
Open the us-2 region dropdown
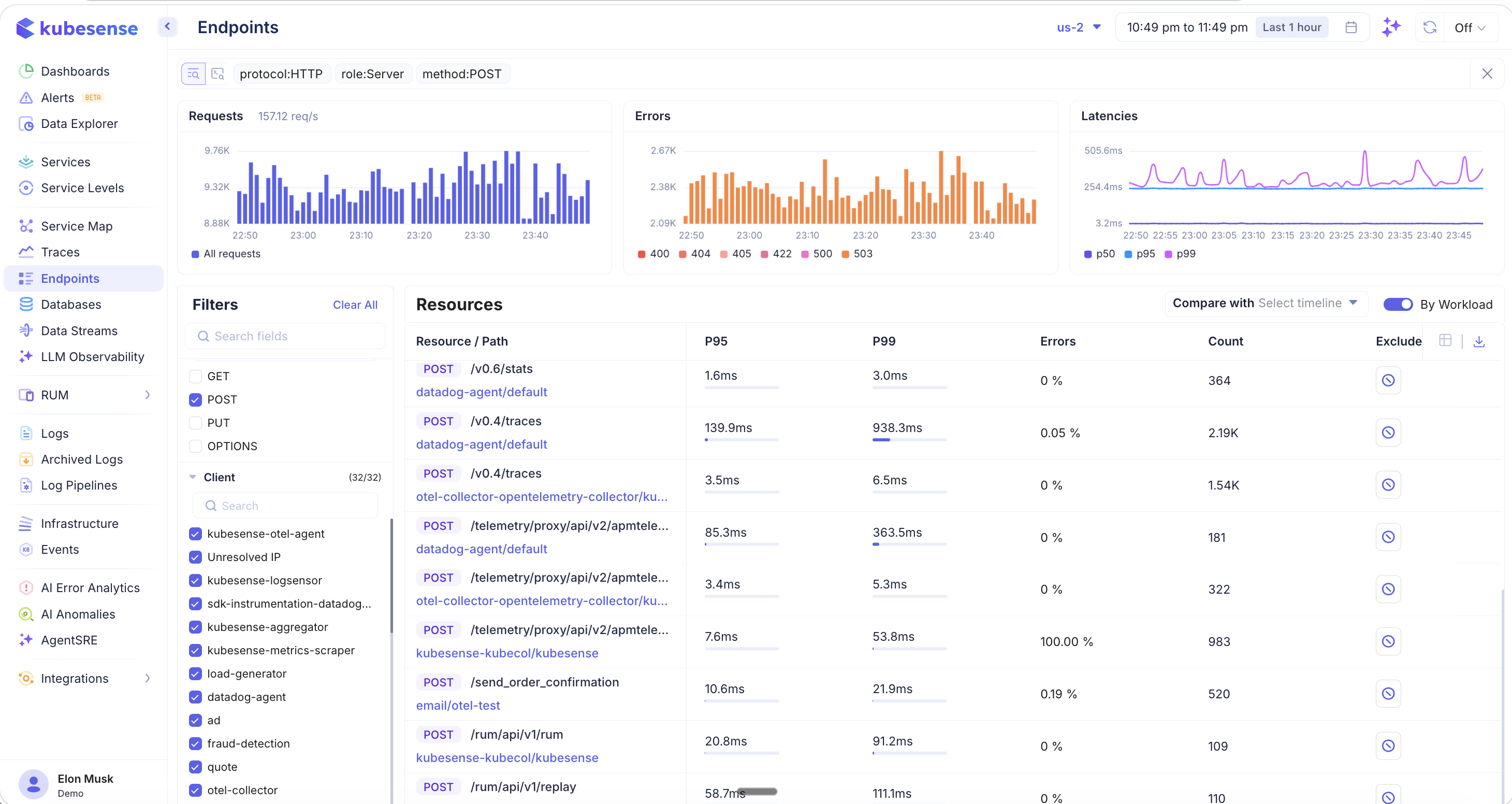1079,27
